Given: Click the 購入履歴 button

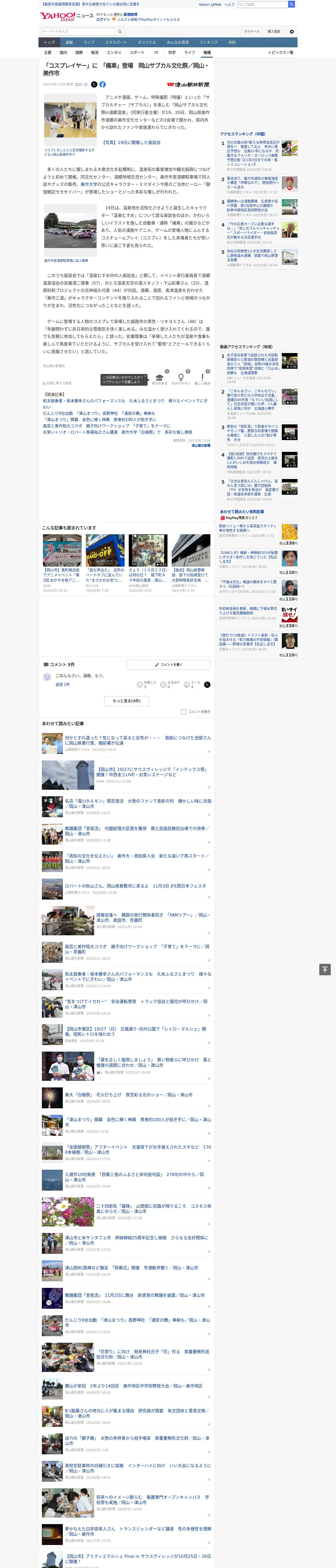Looking at the screenshot, I should pyautogui.click(x=274, y=32).
